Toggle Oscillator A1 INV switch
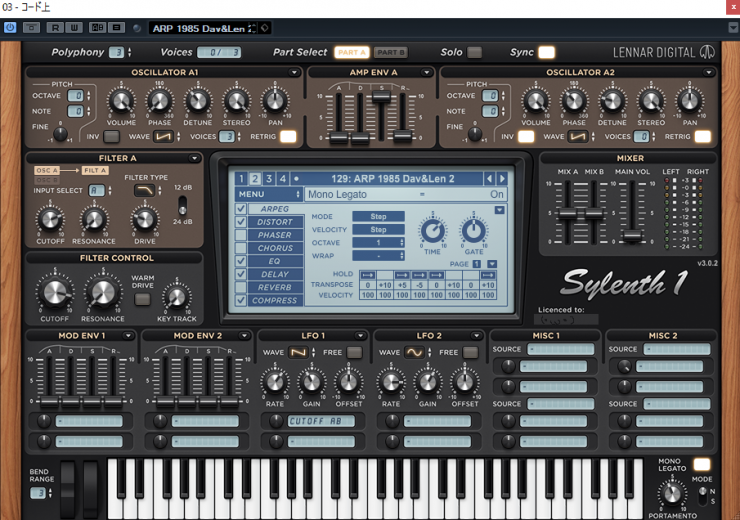 [111, 137]
